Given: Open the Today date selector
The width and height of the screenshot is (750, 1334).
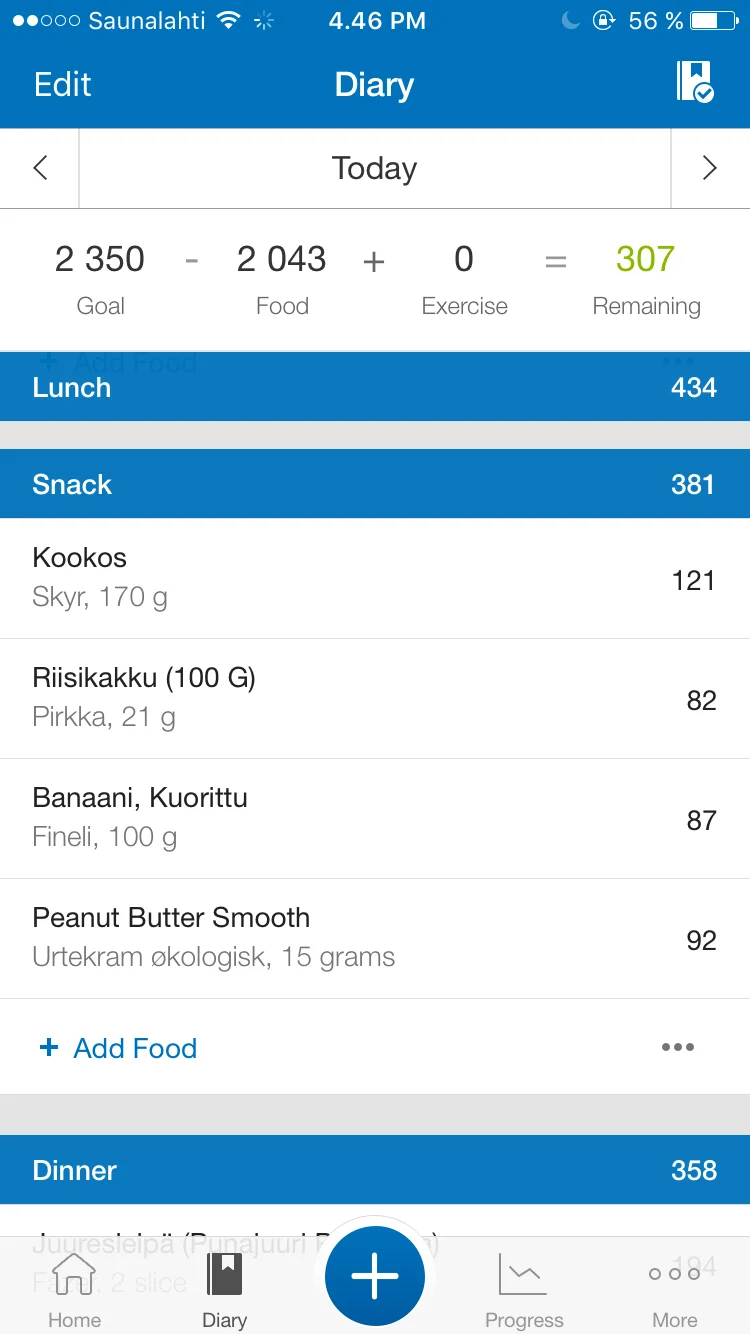Looking at the screenshot, I should (x=374, y=168).
